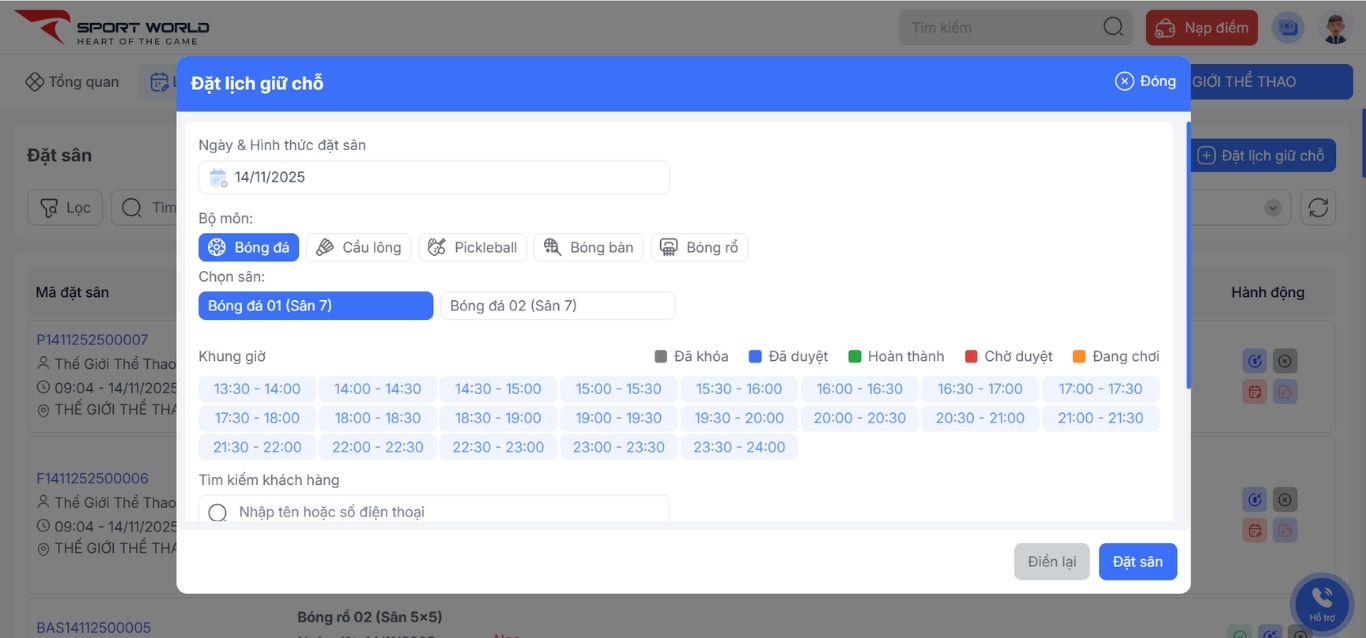The image size is (1366, 638).
Task: Open the blue chat bot icon
Action: (1288, 28)
